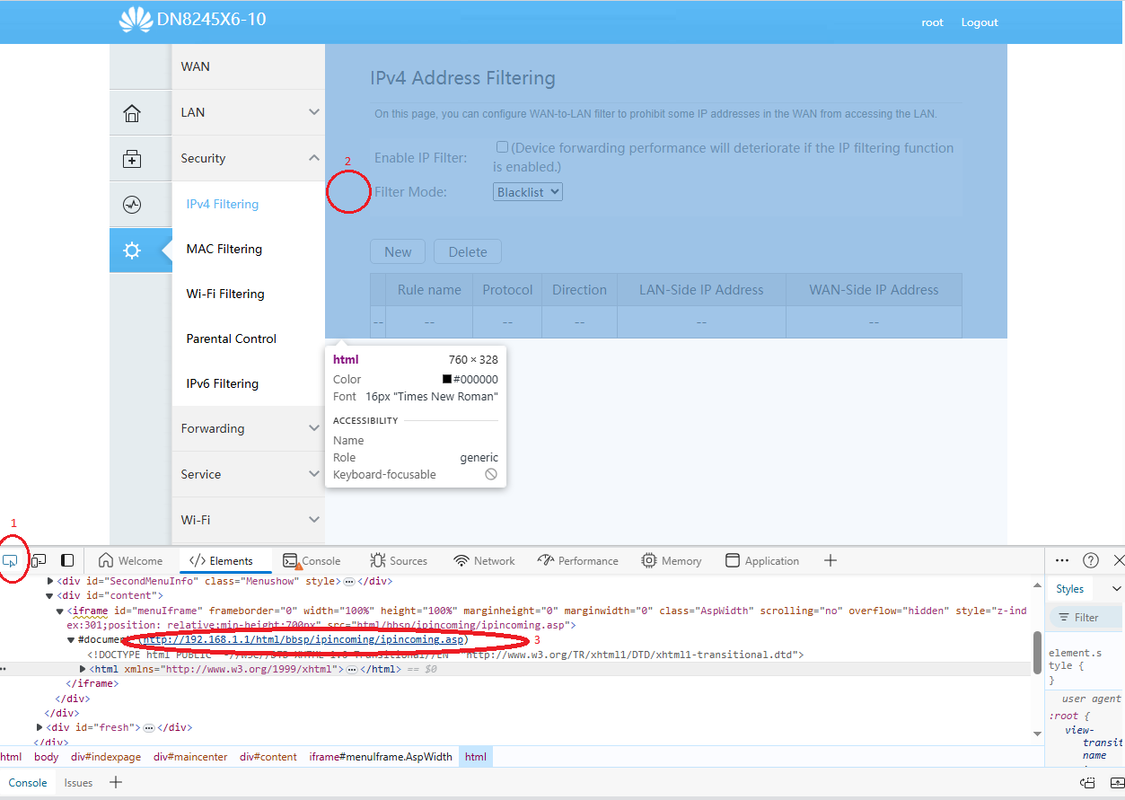Expand the Forwarding menu chevron
Viewport: 1125px width, 800px height.
coord(314,428)
